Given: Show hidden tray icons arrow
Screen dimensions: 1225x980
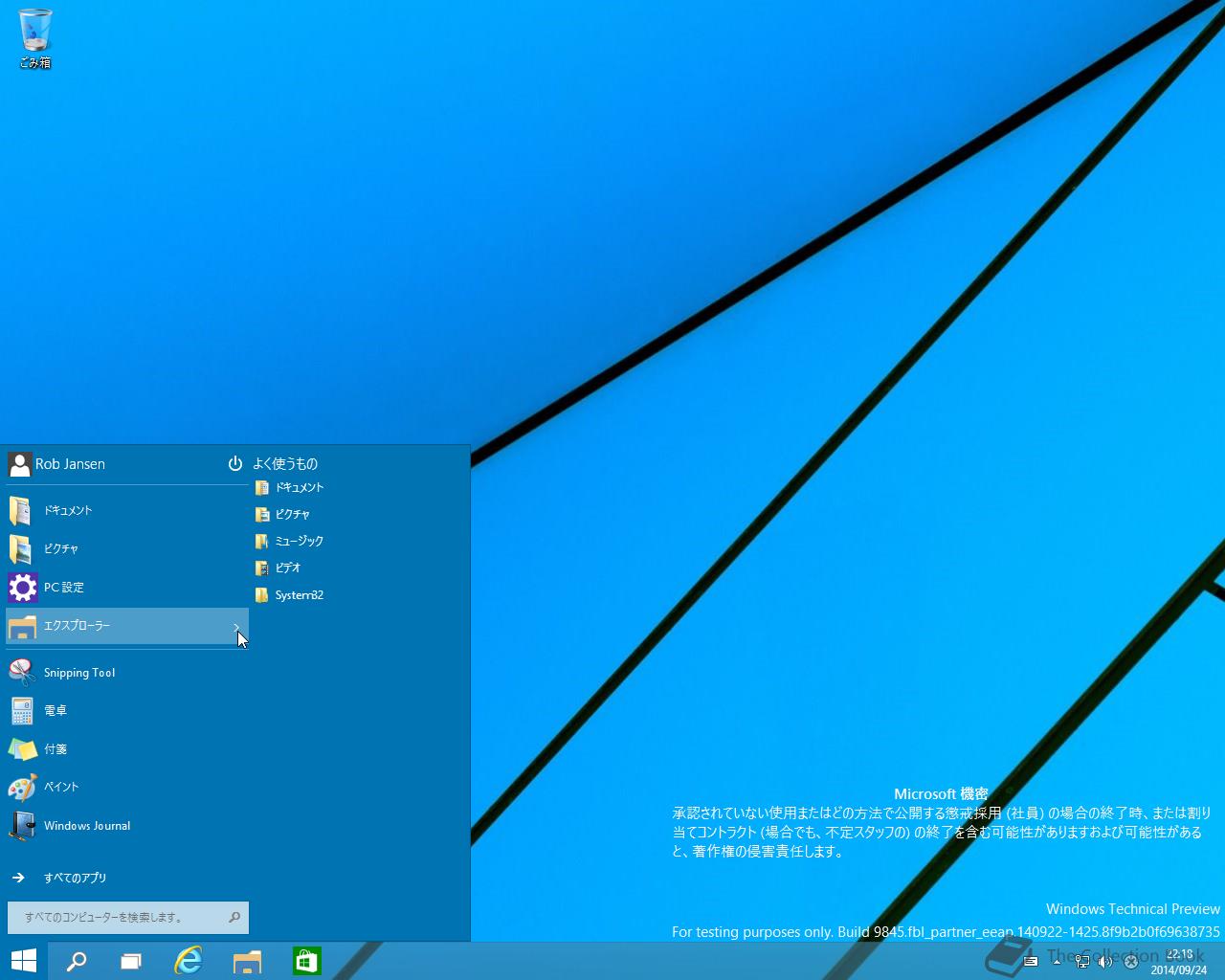Looking at the screenshot, I should point(1057,961).
